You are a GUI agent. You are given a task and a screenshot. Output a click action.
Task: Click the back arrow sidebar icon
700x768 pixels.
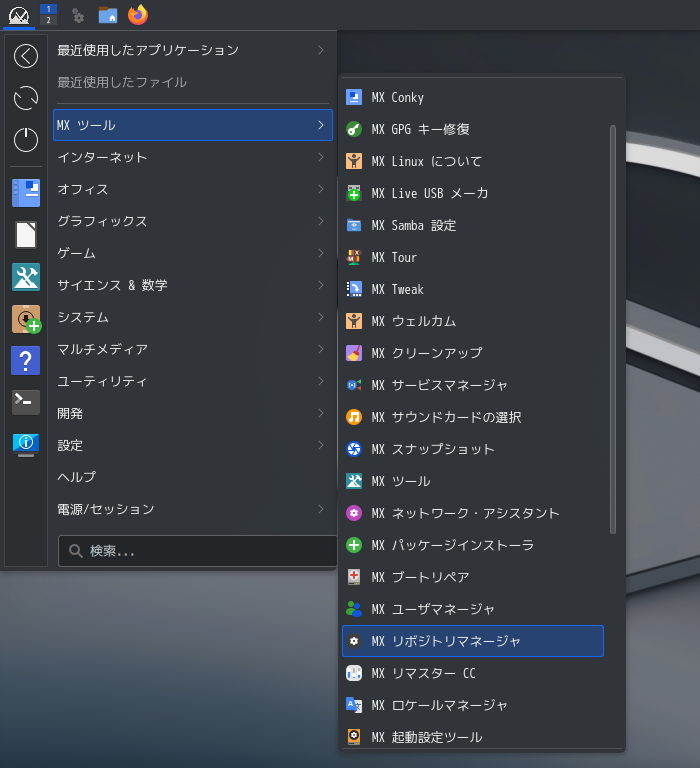coord(26,56)
